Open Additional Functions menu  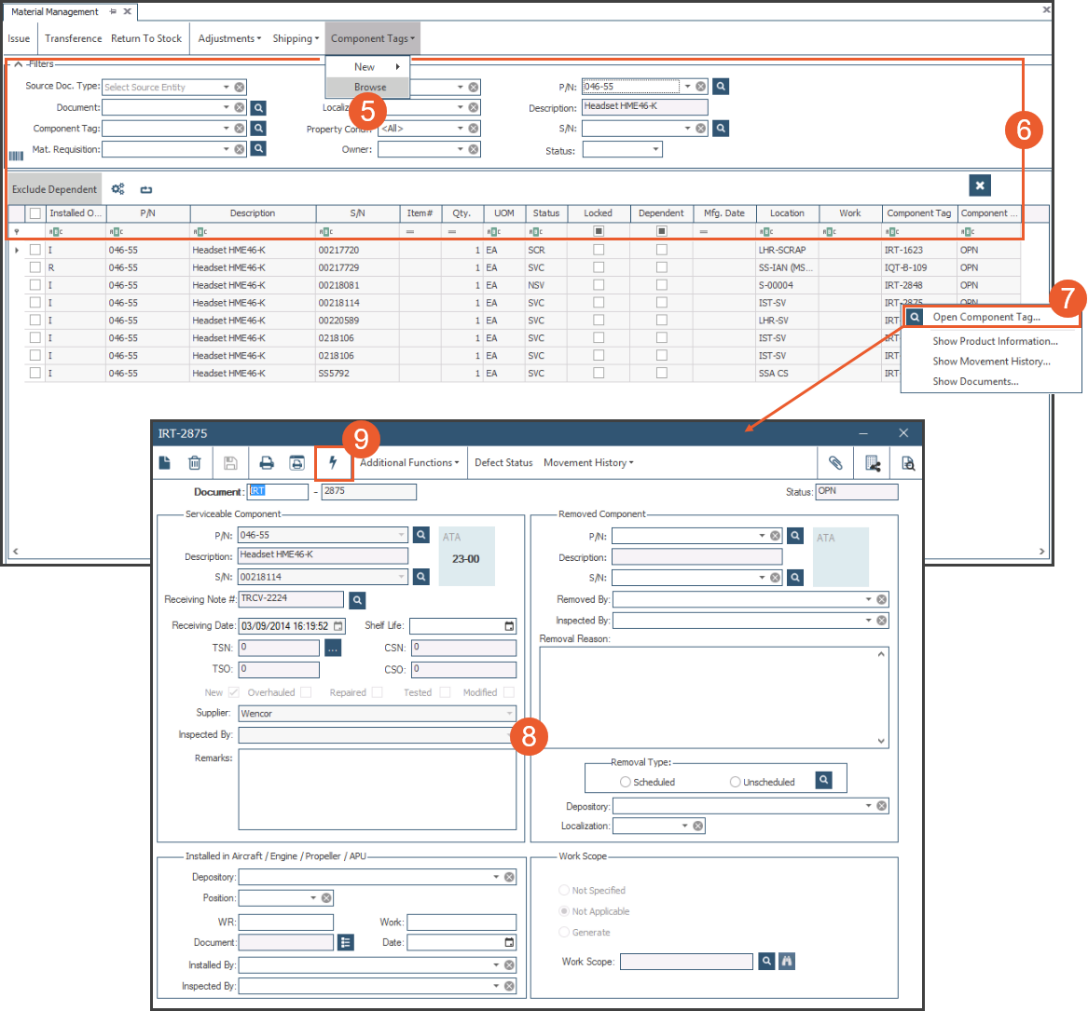[x=409, y=463]
